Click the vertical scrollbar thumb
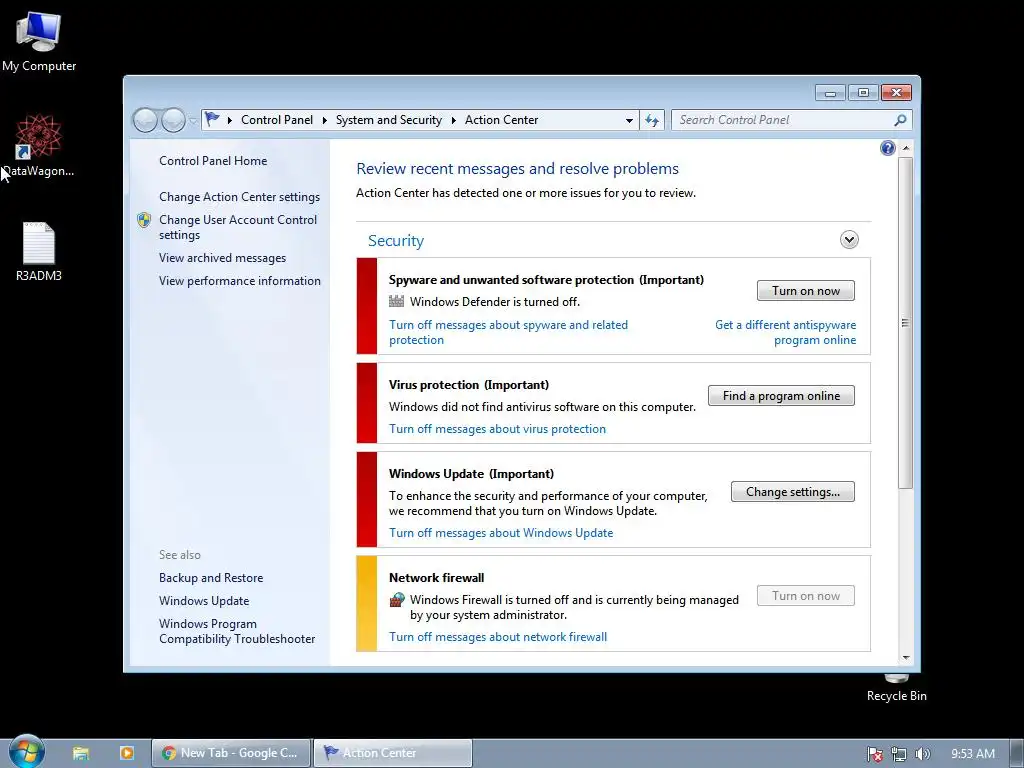This screenshot has height=768, width=1024. [x=906, y=323]
